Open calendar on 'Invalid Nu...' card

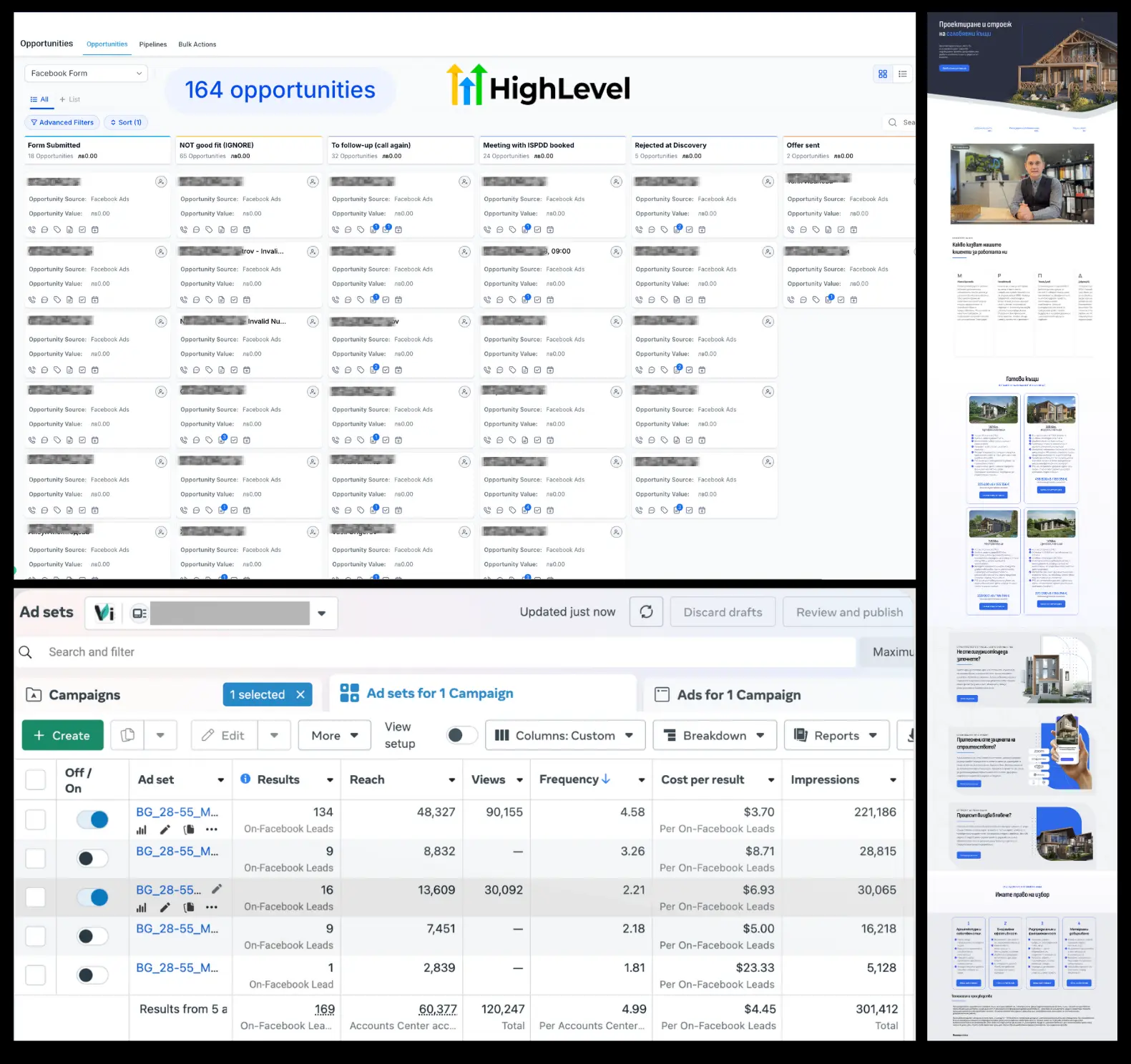coord(247,370)
